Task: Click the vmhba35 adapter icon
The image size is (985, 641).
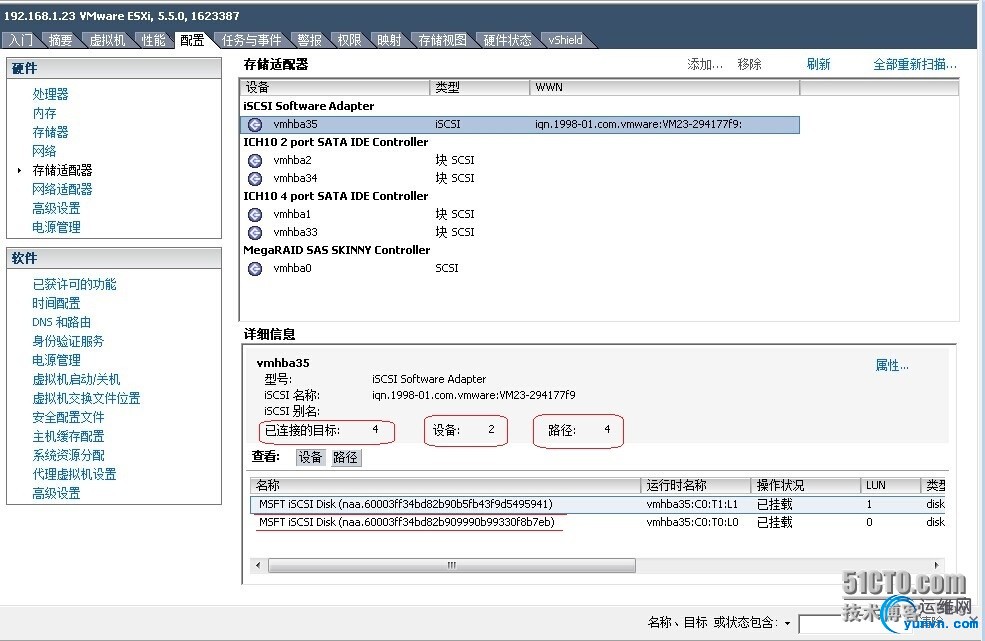Action: (x=254, y=124)
